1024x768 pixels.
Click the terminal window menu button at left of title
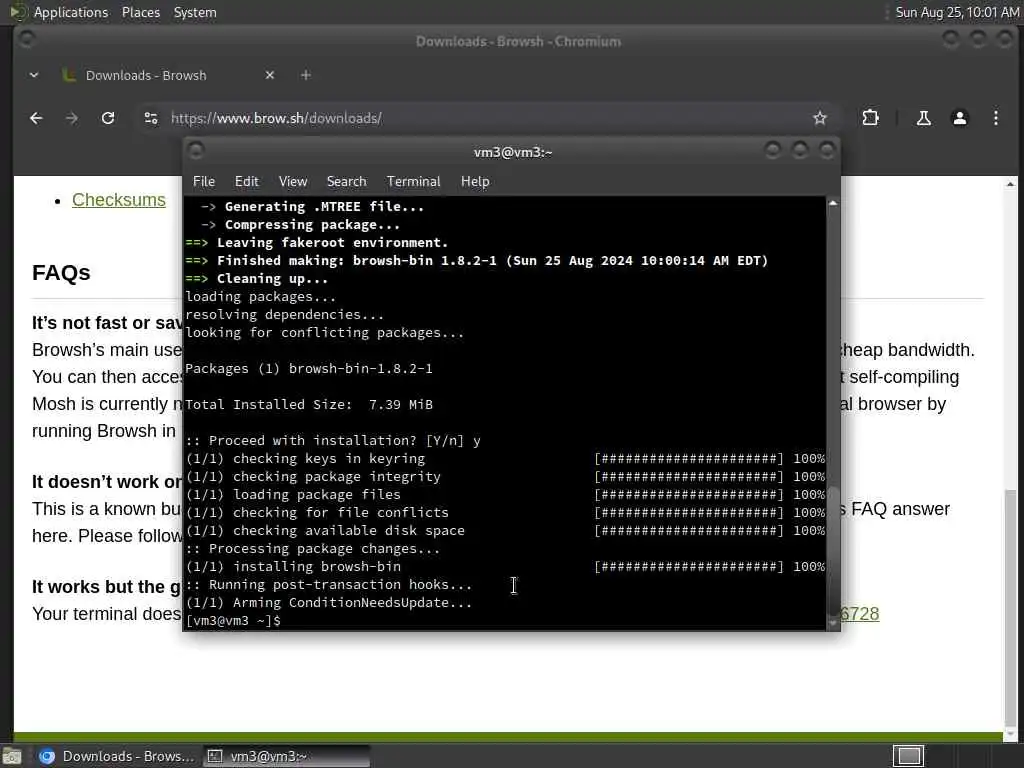(x=196, y=151)
